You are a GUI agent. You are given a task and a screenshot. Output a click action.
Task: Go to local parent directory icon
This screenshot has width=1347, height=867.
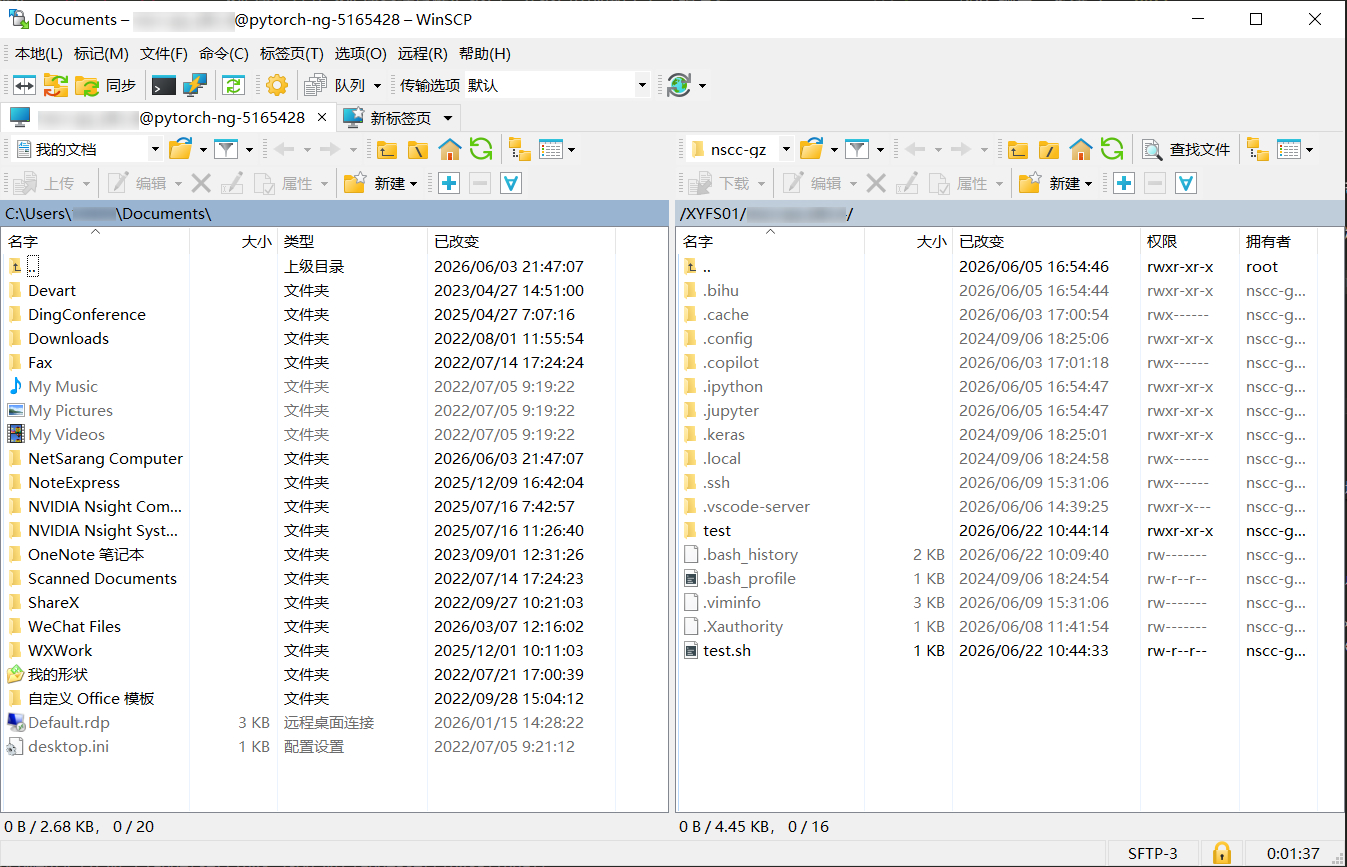tap(387, 150)
